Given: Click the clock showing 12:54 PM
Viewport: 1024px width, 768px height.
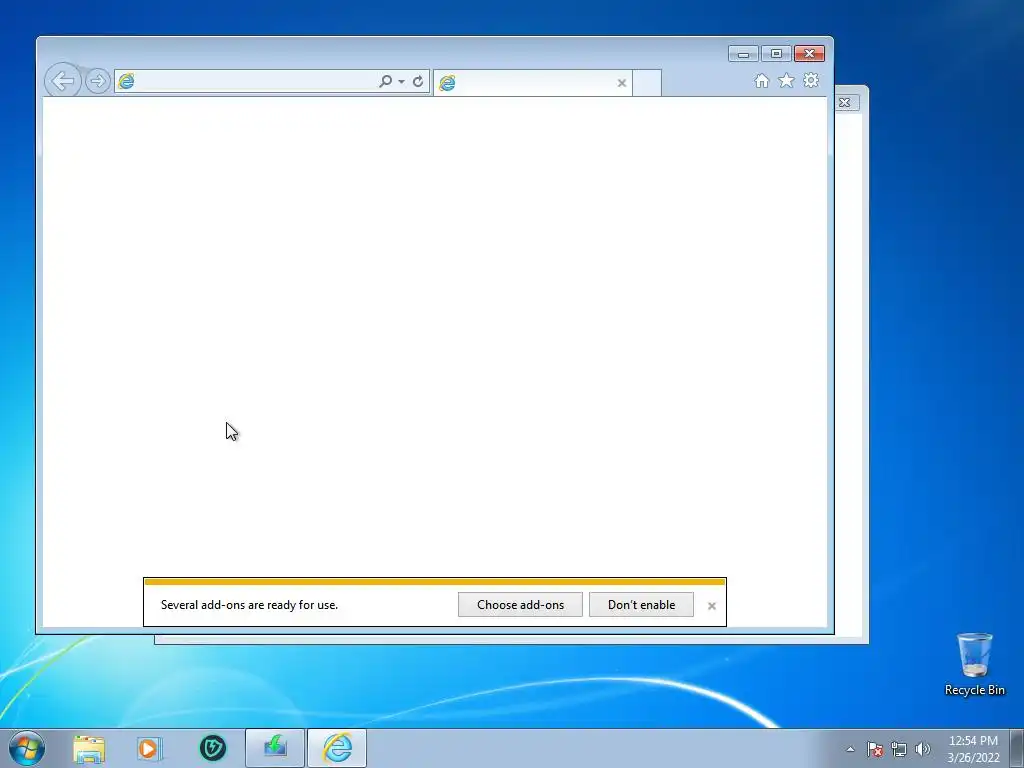Looking at the screenshot, I should [x=973, y=741].
